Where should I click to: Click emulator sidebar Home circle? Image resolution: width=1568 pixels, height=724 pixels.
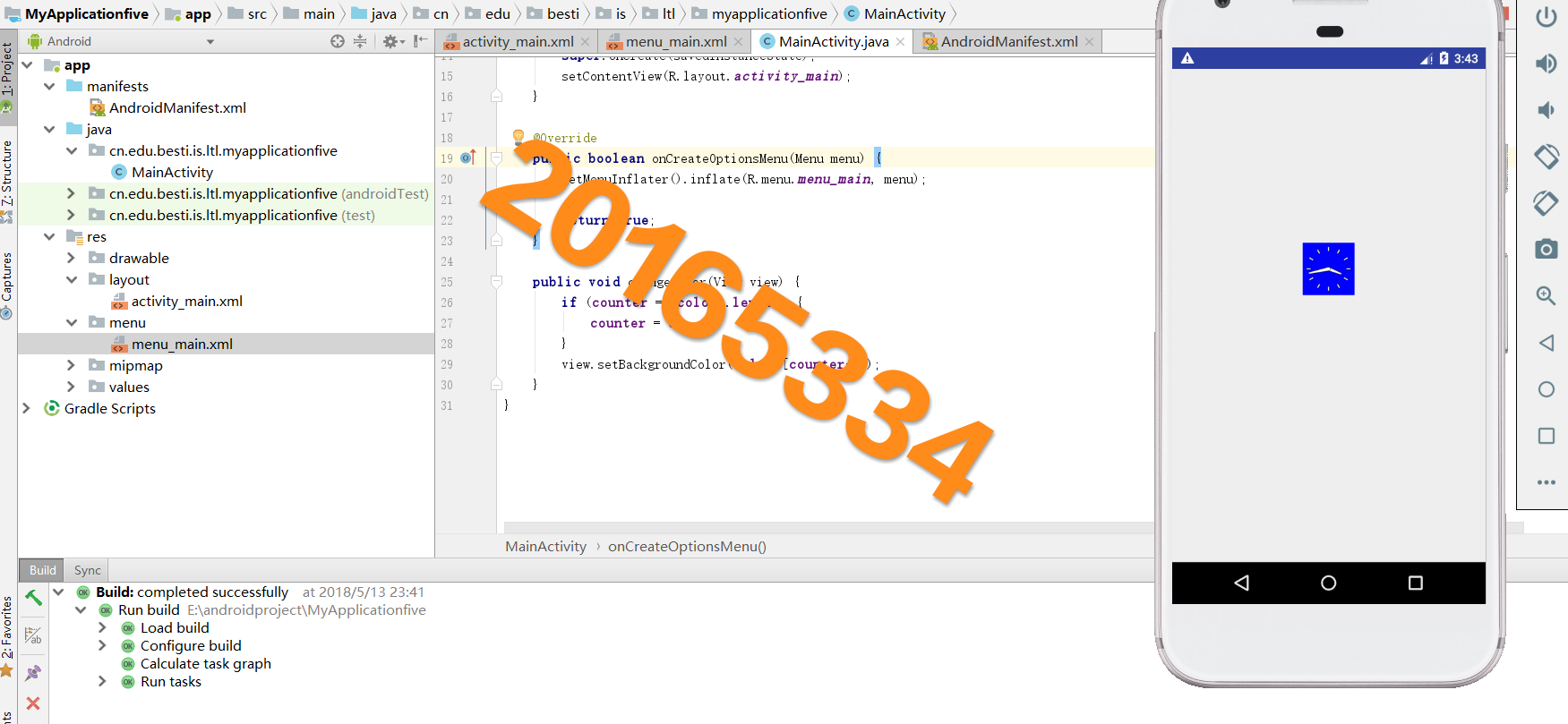click(x=1546, y=389)
